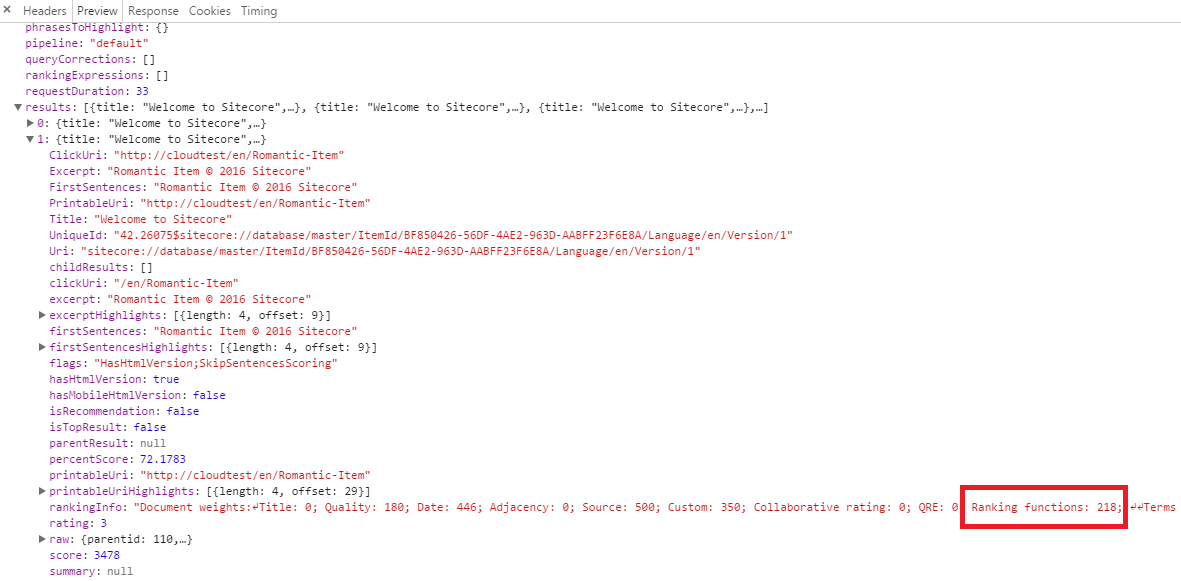1181x581 pixels.
Task: Expand the excerptHighlights array
Action: coord(42,315)
